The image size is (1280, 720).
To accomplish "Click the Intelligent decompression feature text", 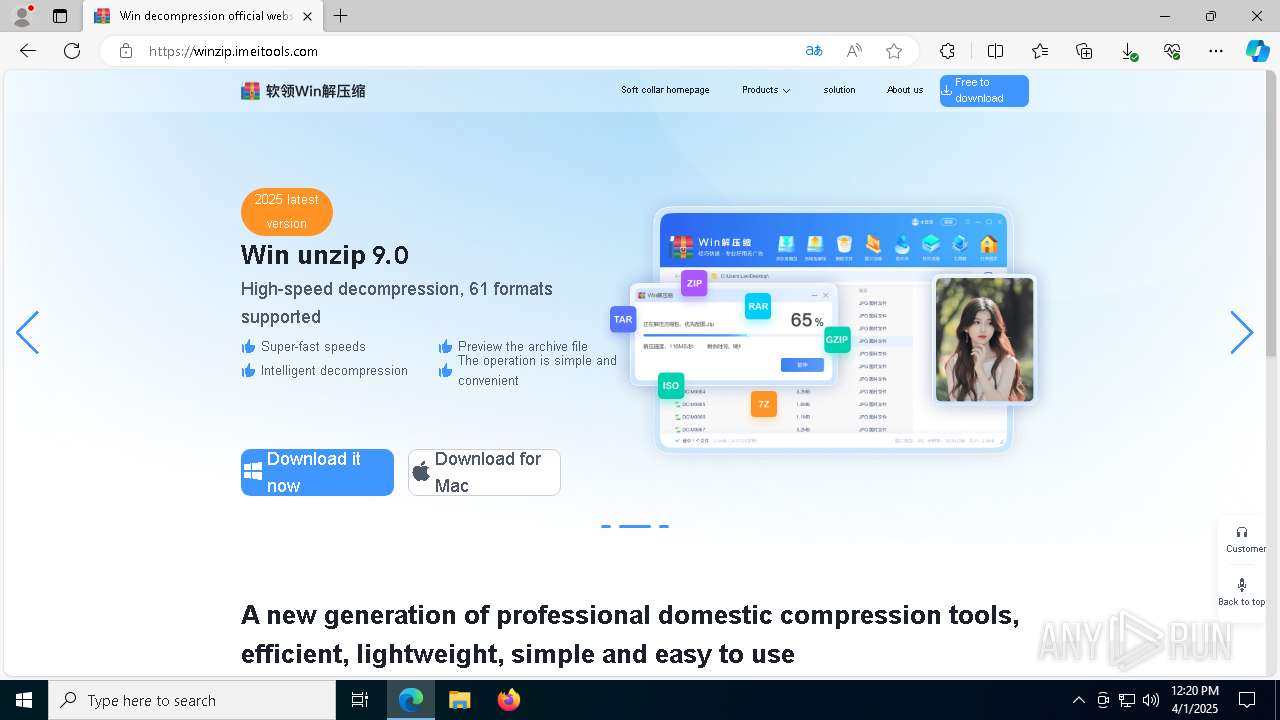I will point(334,370).
